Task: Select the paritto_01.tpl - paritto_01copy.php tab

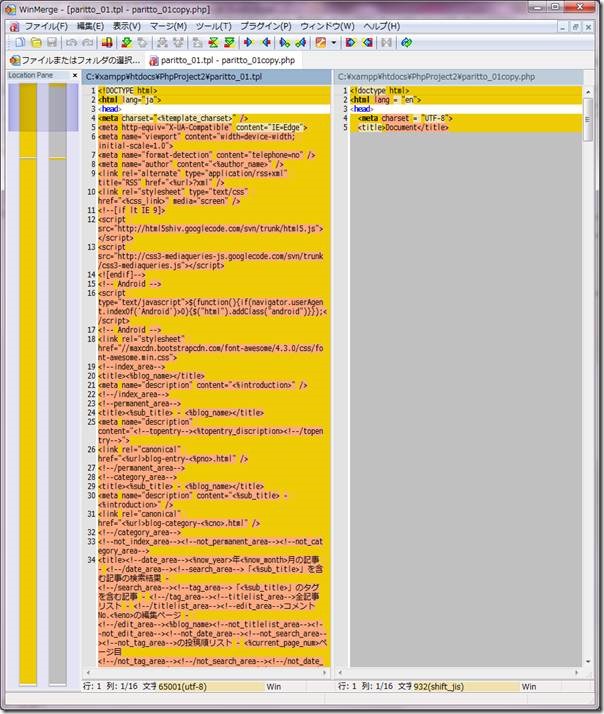Action: click(228, 60)
